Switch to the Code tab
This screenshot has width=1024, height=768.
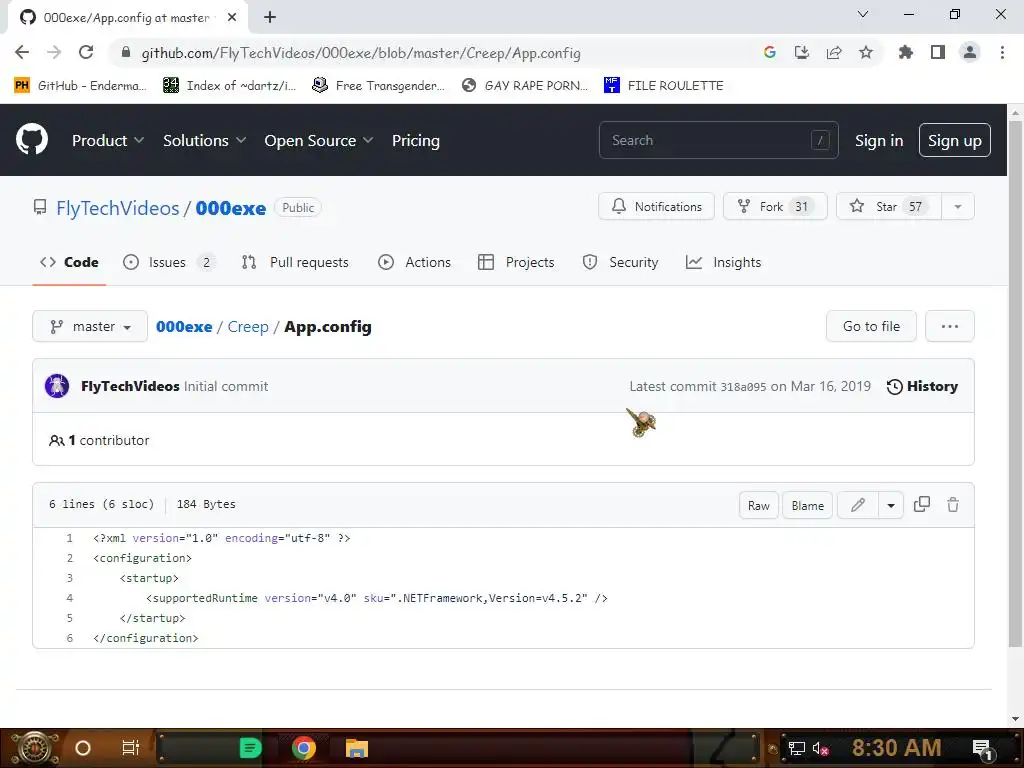[69, 262]
